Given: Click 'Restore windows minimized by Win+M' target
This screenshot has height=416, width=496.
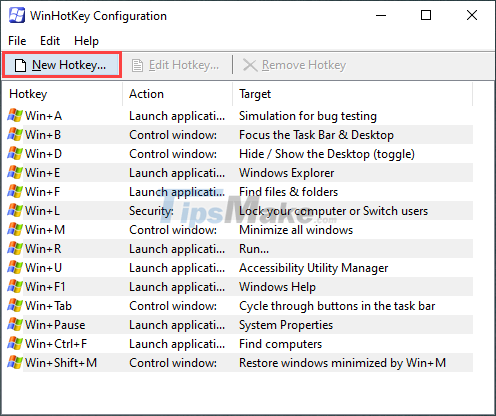Looking at the screenshot, I should click(x=343, y=363).
